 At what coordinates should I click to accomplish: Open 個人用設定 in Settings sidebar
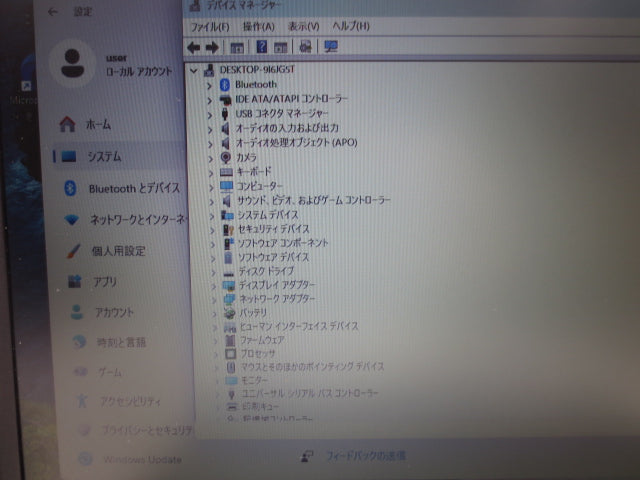(x=118, y=251)
